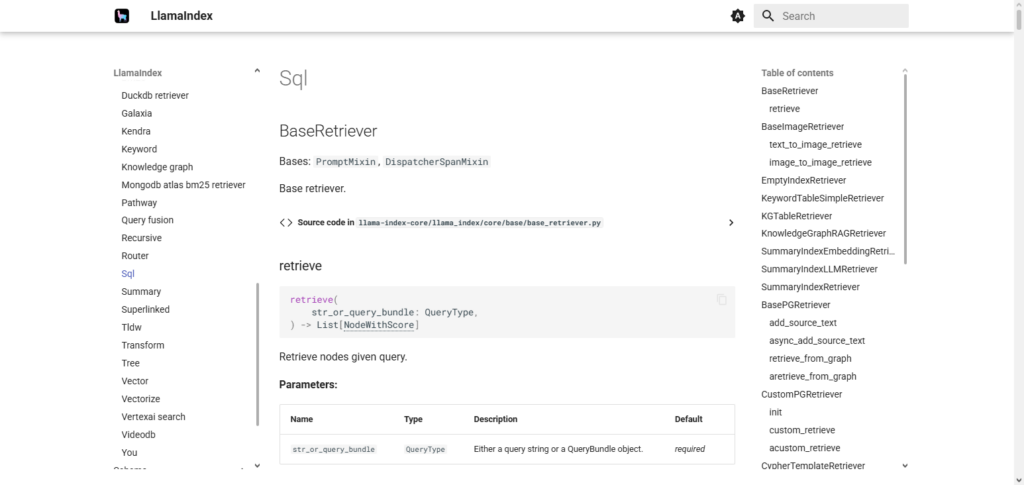Open Mongodb atlas bm25 retriever
Image resolution: width=1024 pixels, height=485 pixels.
(184, 185)
